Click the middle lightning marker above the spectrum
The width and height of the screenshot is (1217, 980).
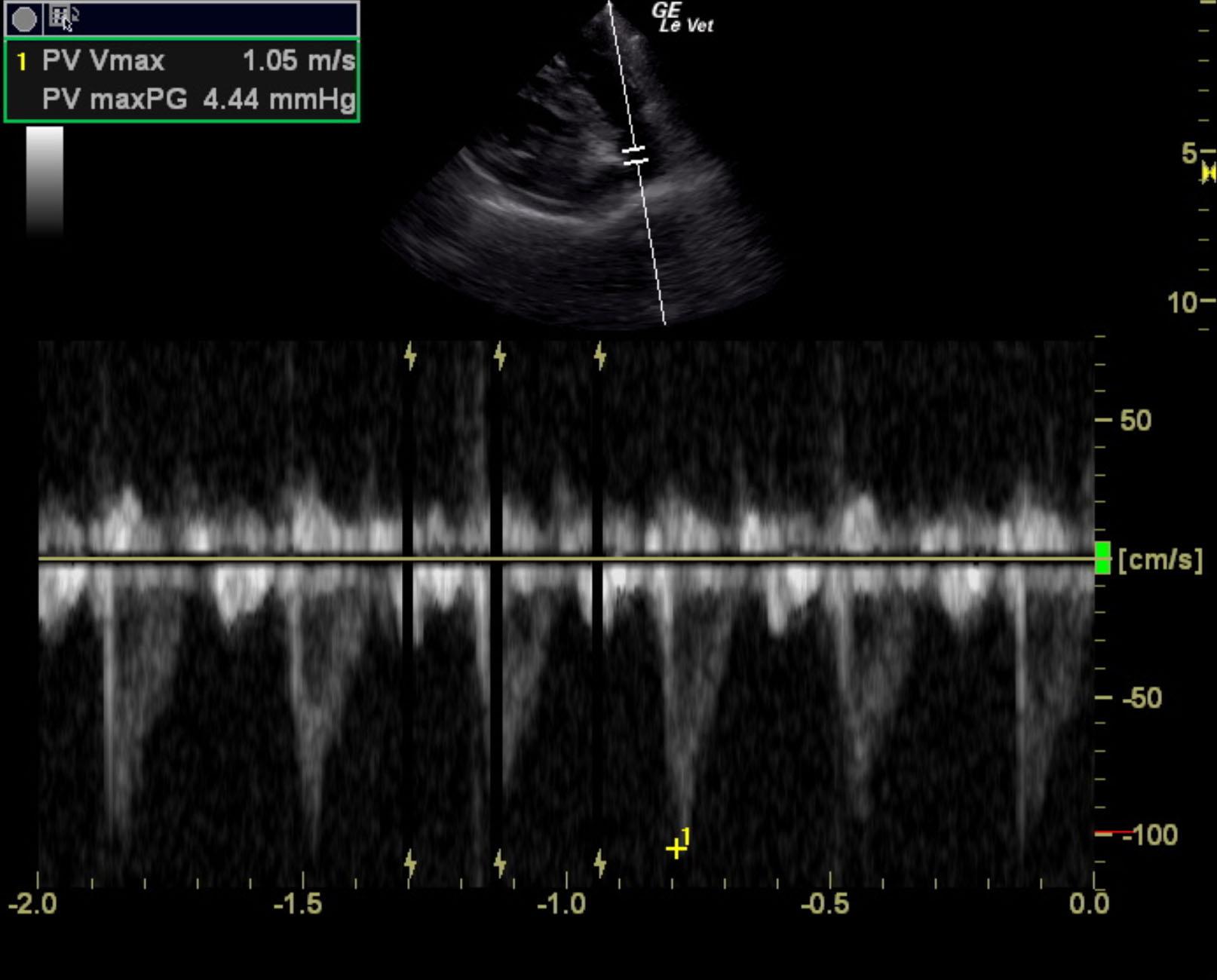tap(500, 355)
